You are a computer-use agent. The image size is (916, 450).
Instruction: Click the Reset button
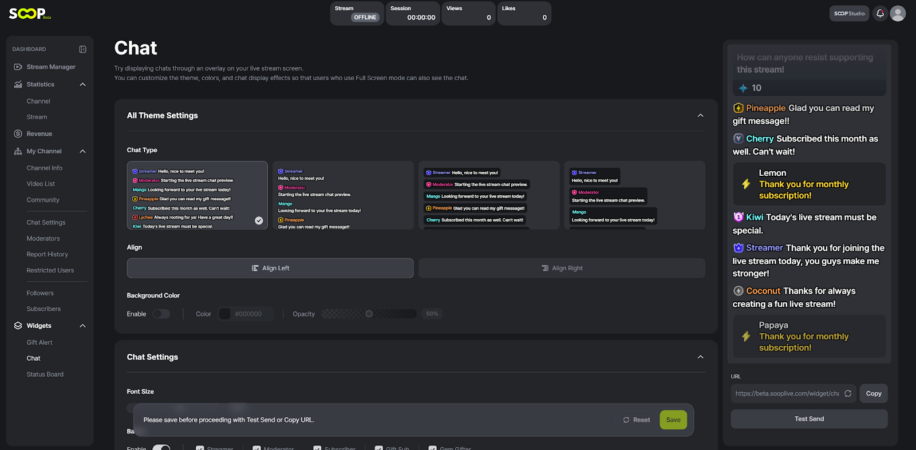coord(636,420)
